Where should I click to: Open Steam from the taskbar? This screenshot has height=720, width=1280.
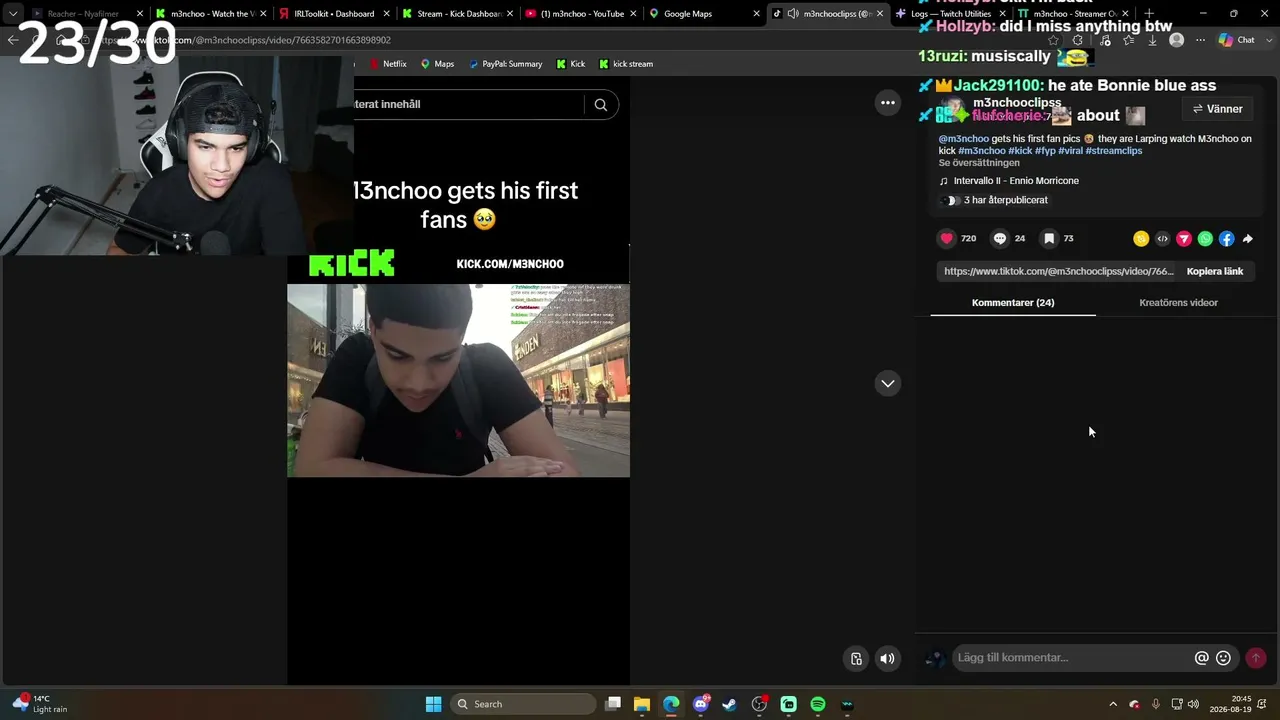(729, 704)
